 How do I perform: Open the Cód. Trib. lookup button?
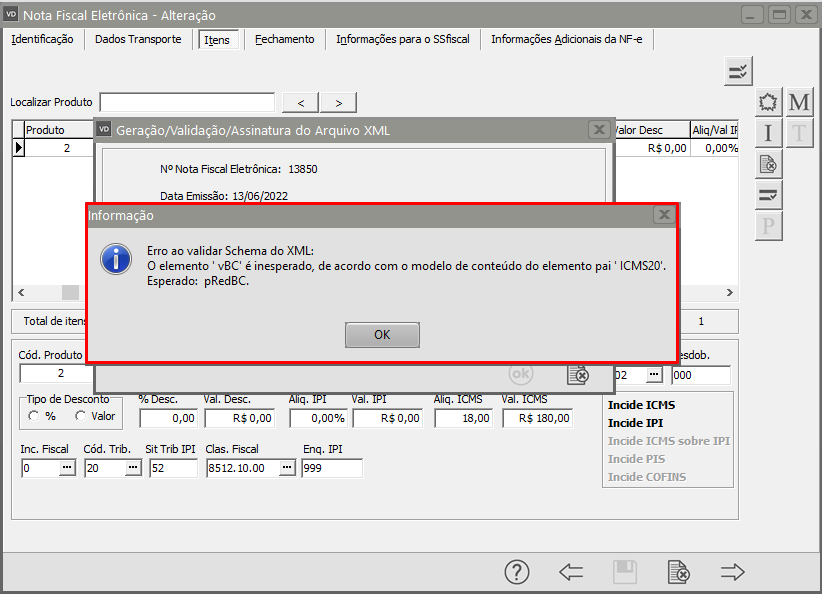click(x=132, y=468)
